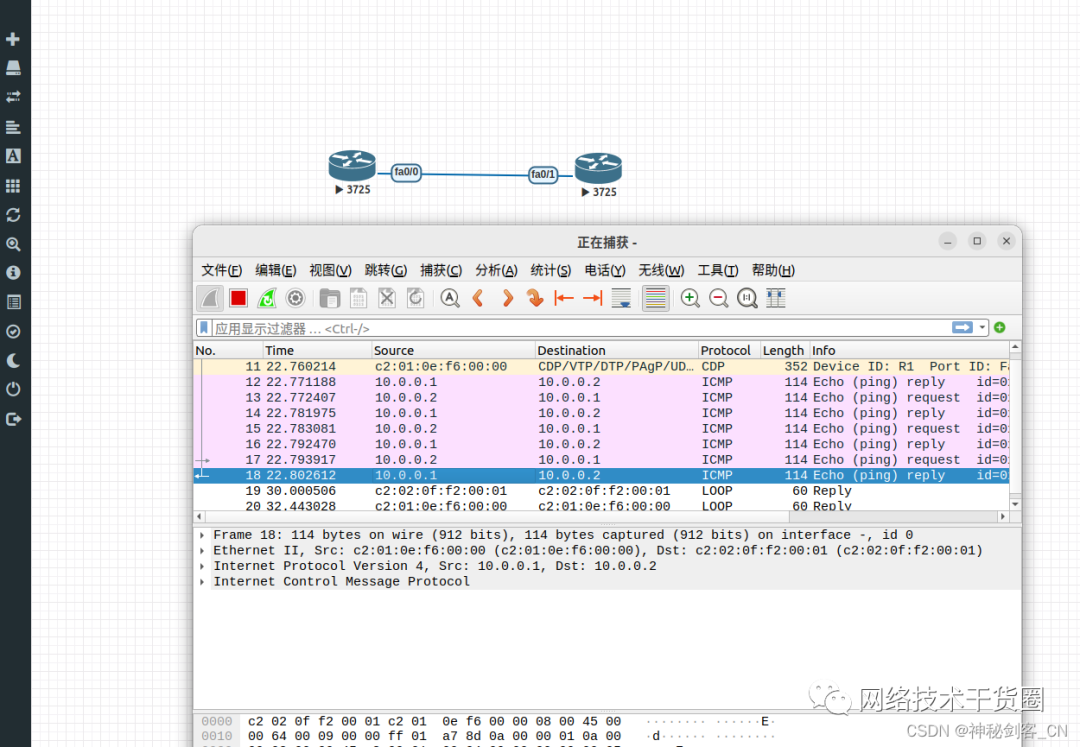
Task: Sort by the Length column header
Action: (x=785, y=350)
